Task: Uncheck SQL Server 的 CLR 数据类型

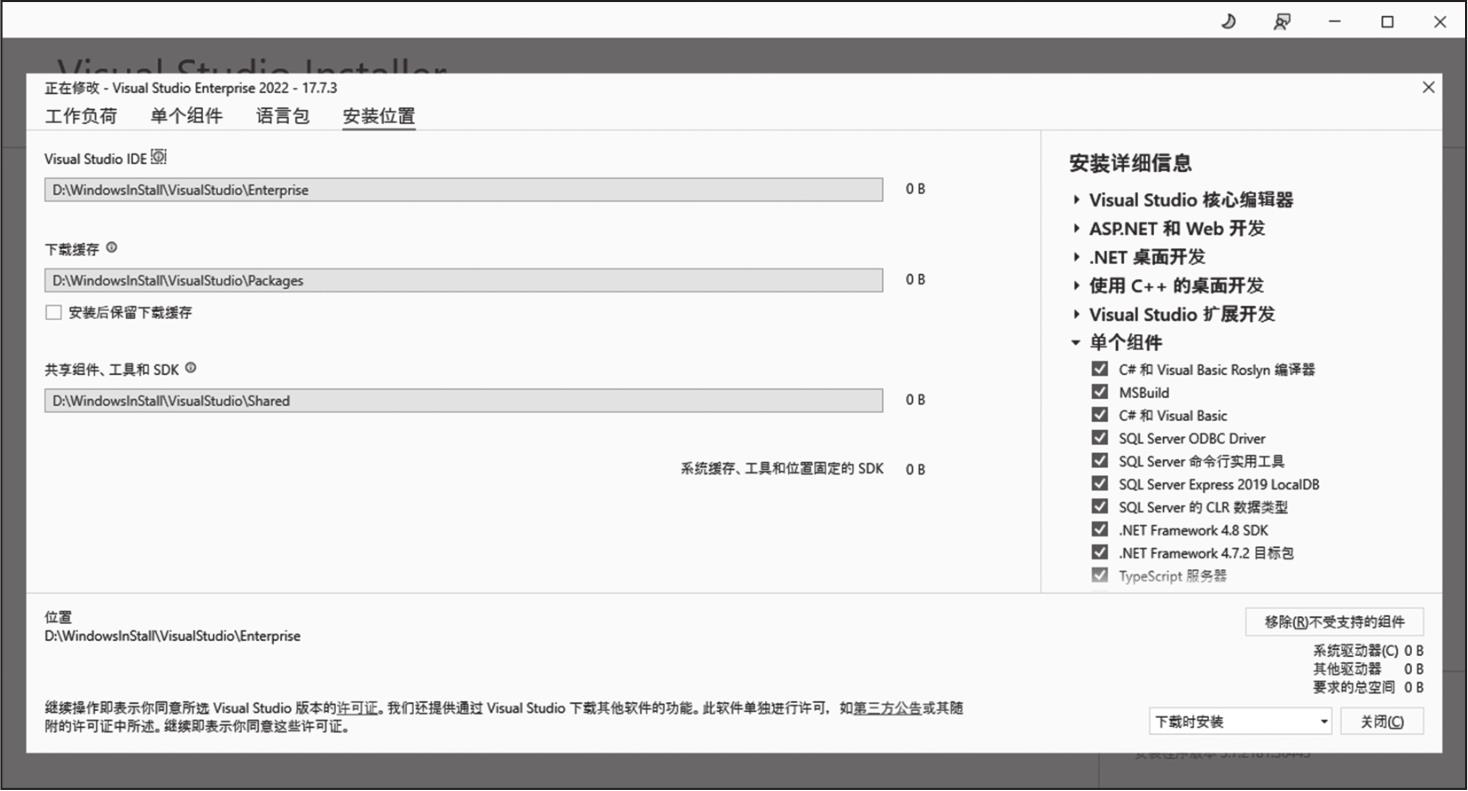Action: click(1100, 507)
